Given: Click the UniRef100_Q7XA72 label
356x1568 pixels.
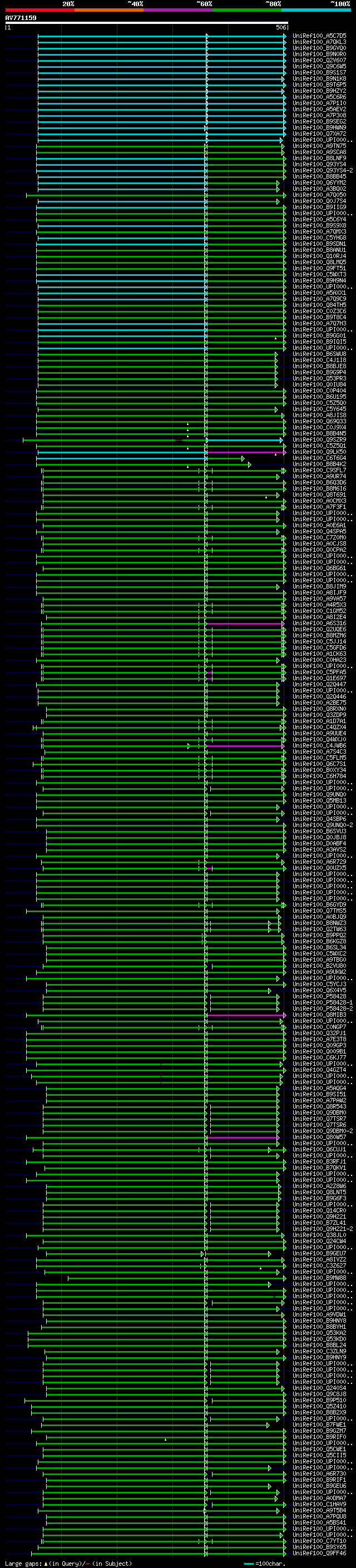Looking at the screenshot, I should [319, 134].
